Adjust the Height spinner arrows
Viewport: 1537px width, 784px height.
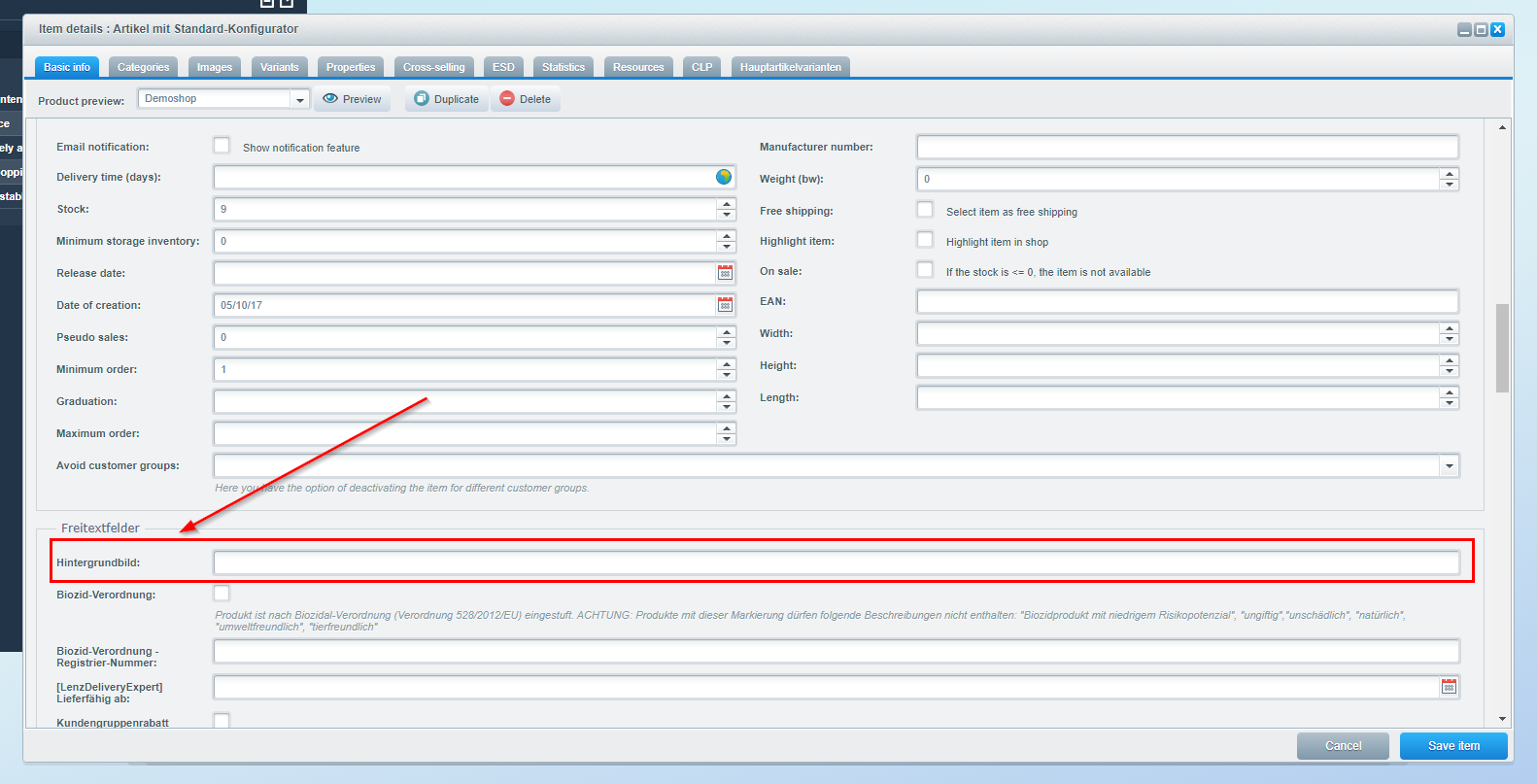click(x=1450, y=365)
